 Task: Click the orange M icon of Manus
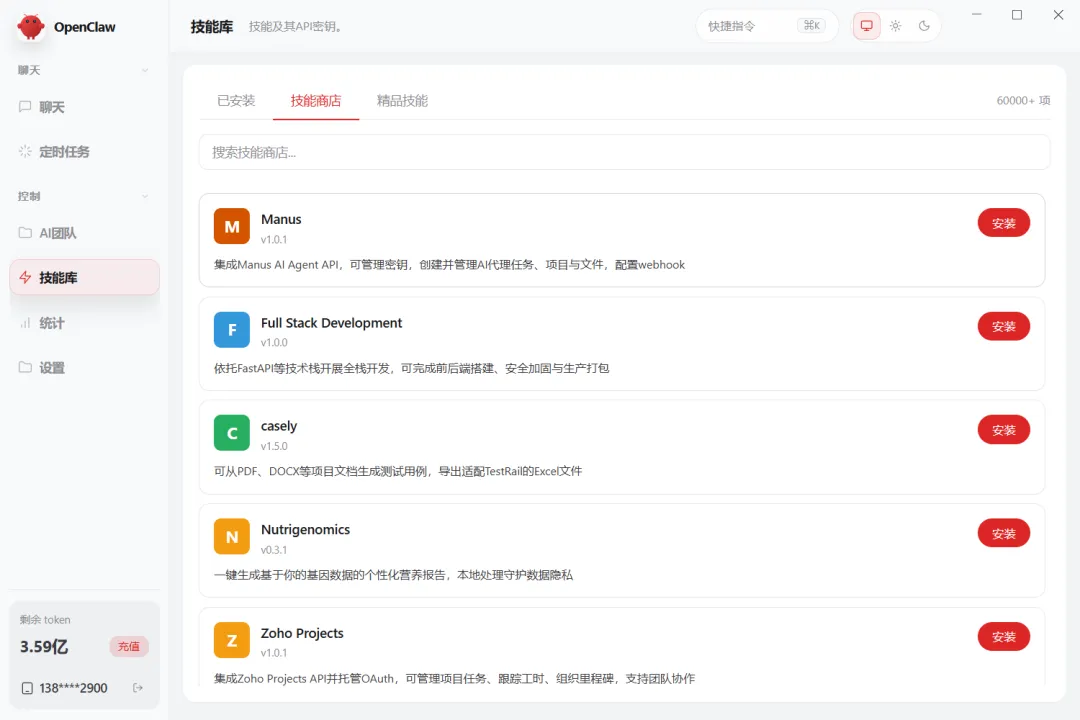(231, 226)
